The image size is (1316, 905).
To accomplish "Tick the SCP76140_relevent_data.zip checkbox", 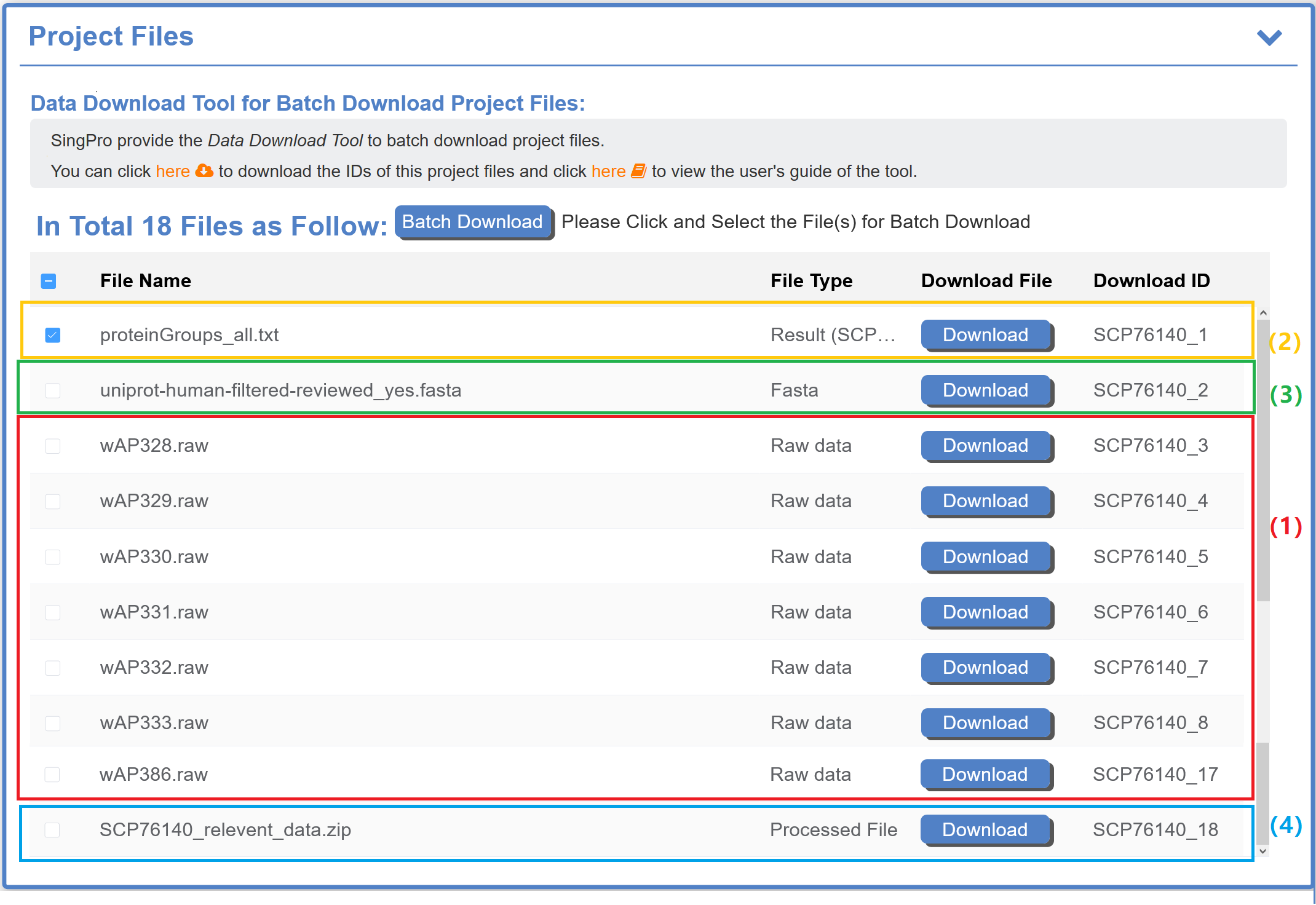I will point(53,830).
